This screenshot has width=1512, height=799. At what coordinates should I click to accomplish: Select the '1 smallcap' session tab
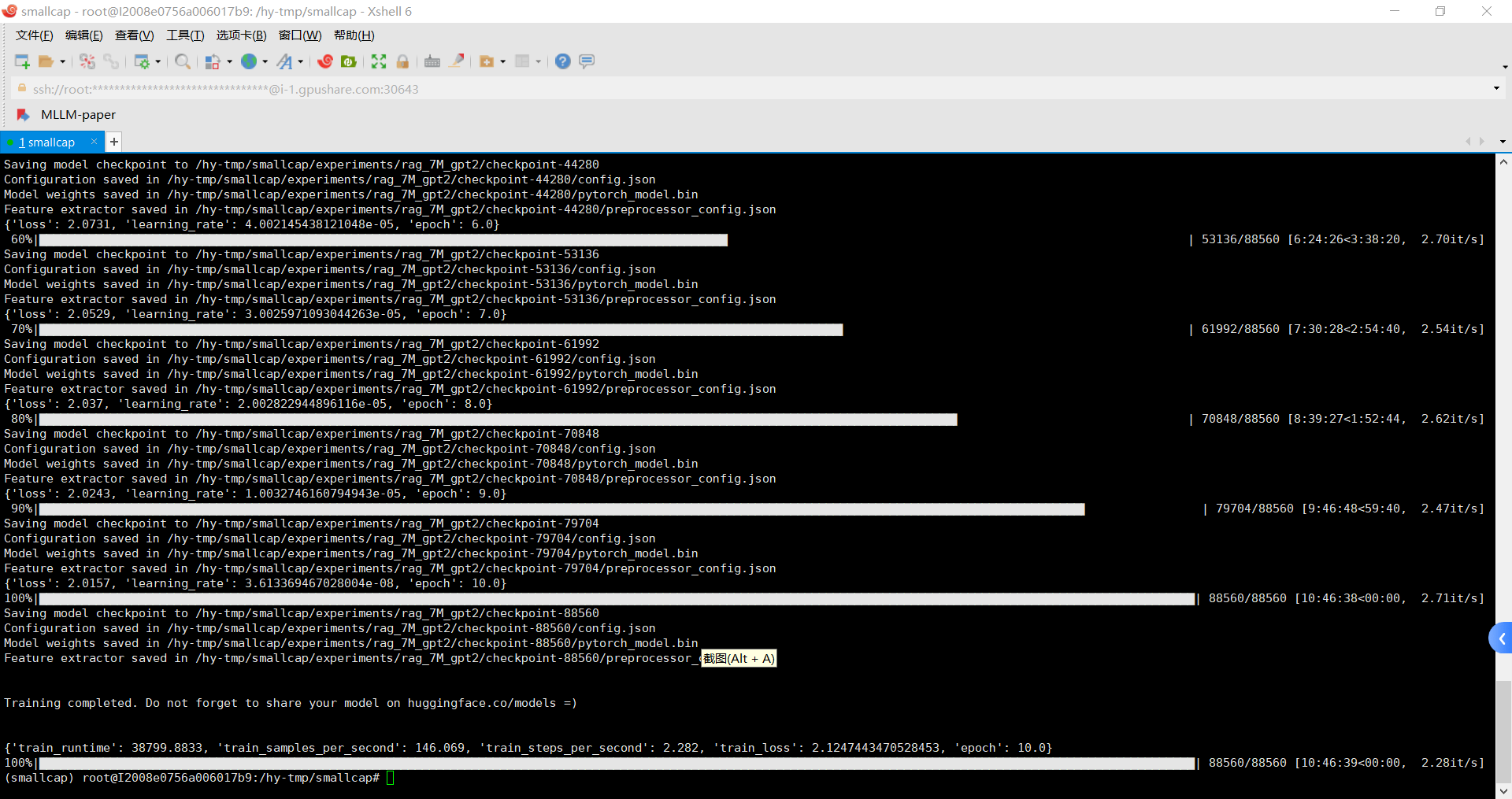[47, 142]
